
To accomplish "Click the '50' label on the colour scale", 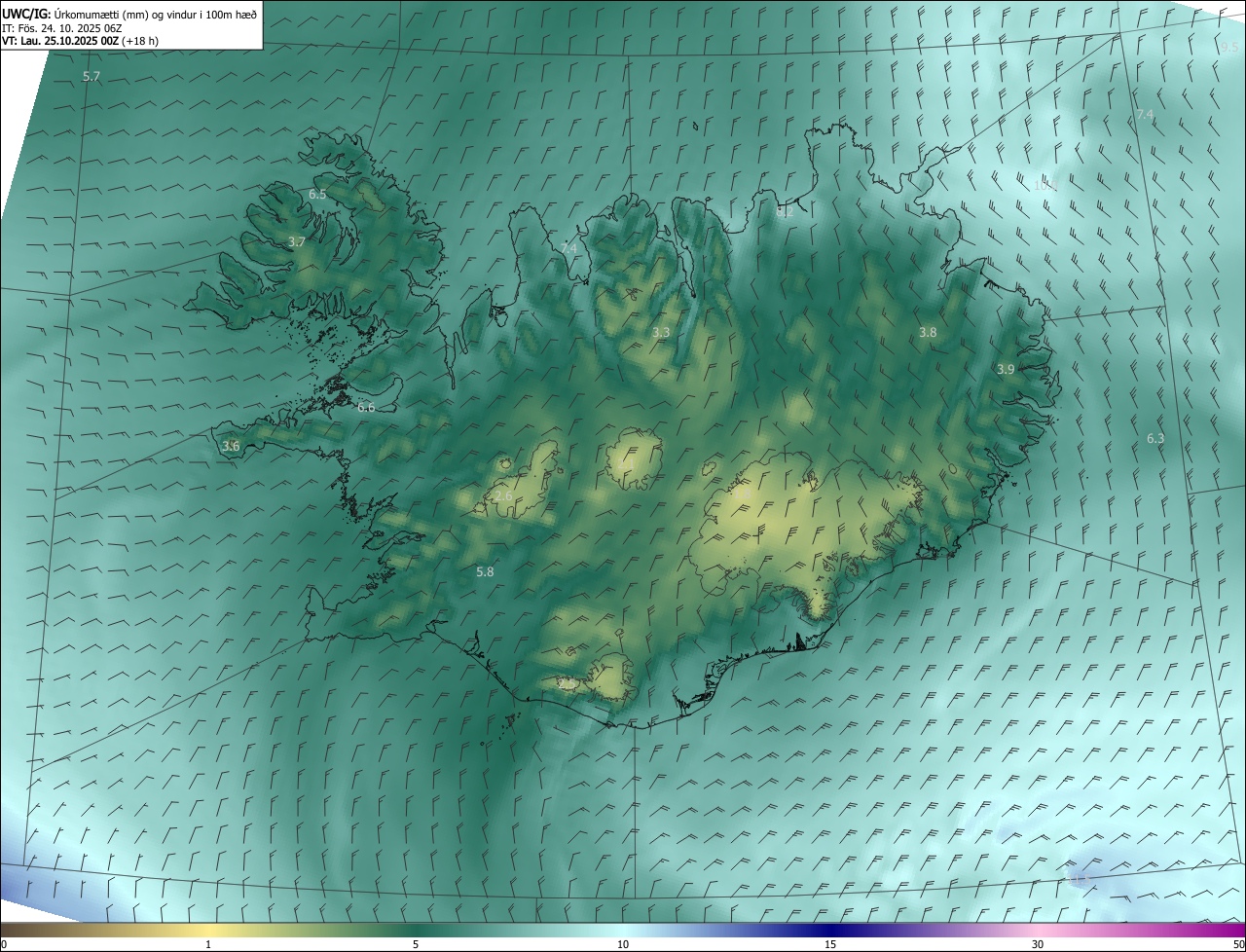I will 1238,945.
